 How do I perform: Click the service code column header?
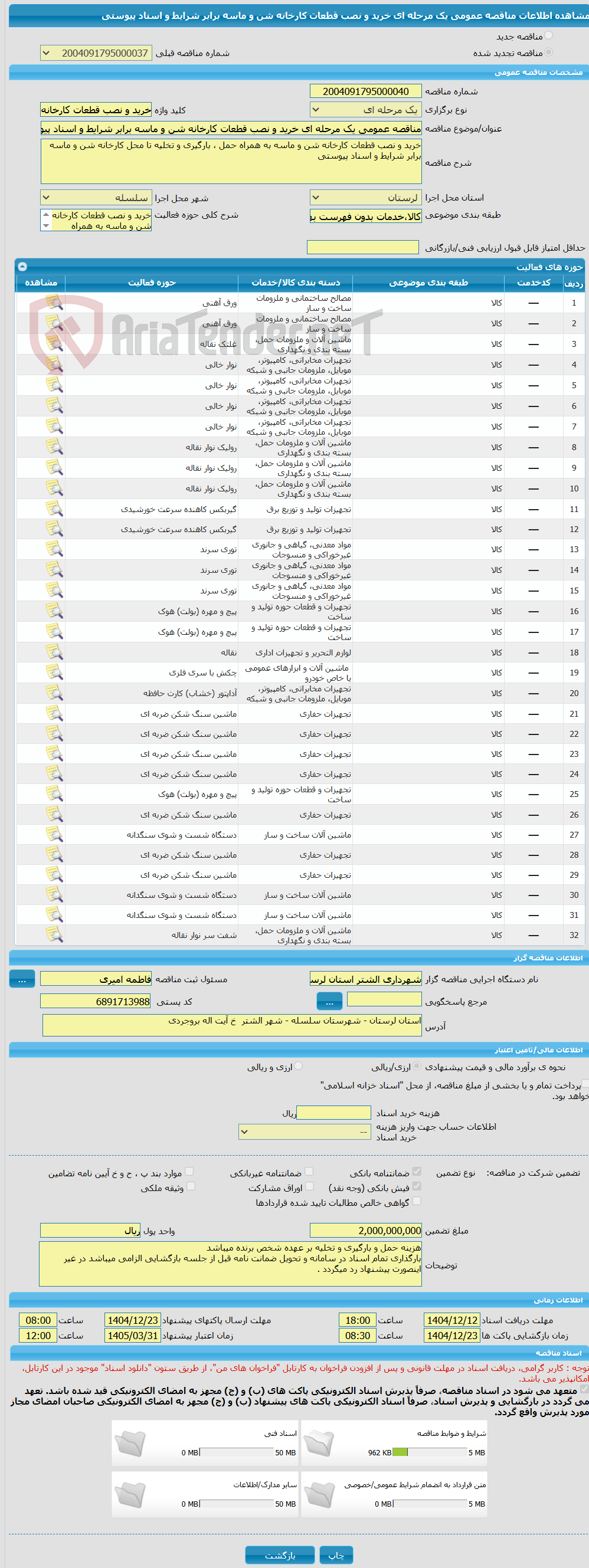click(x=534, y=283)
